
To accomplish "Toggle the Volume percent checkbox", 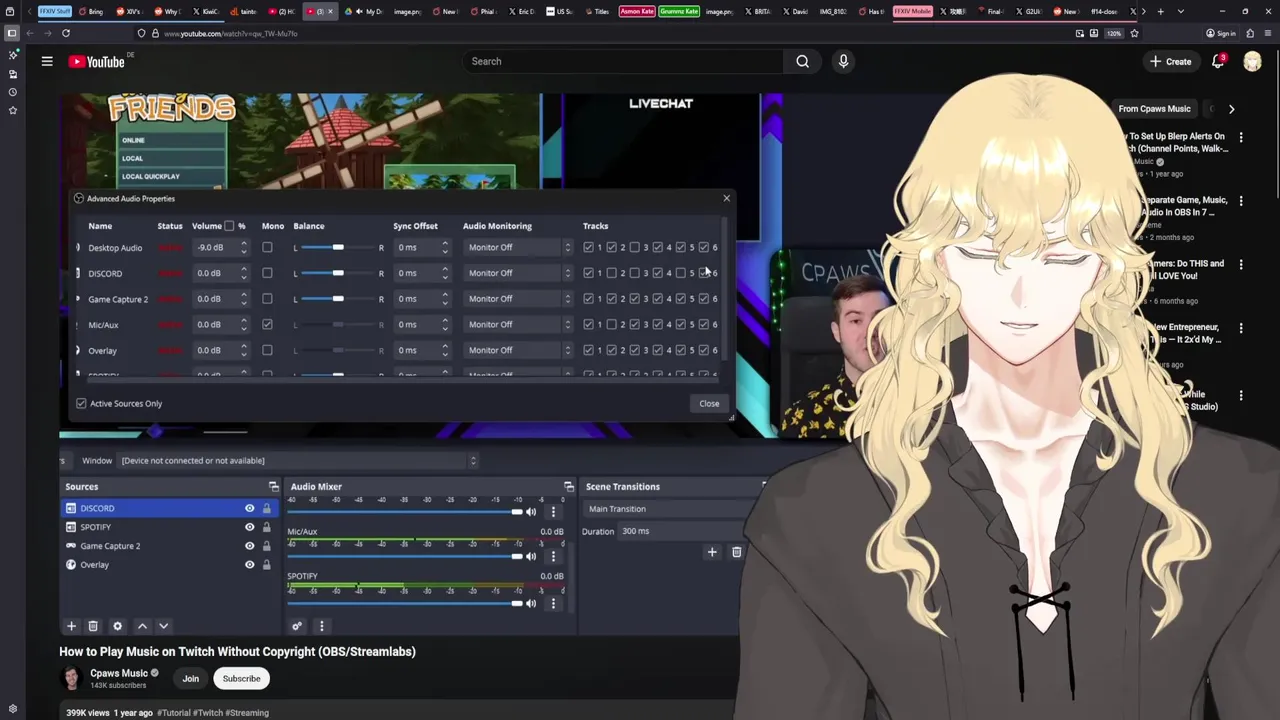I will 229,226.
